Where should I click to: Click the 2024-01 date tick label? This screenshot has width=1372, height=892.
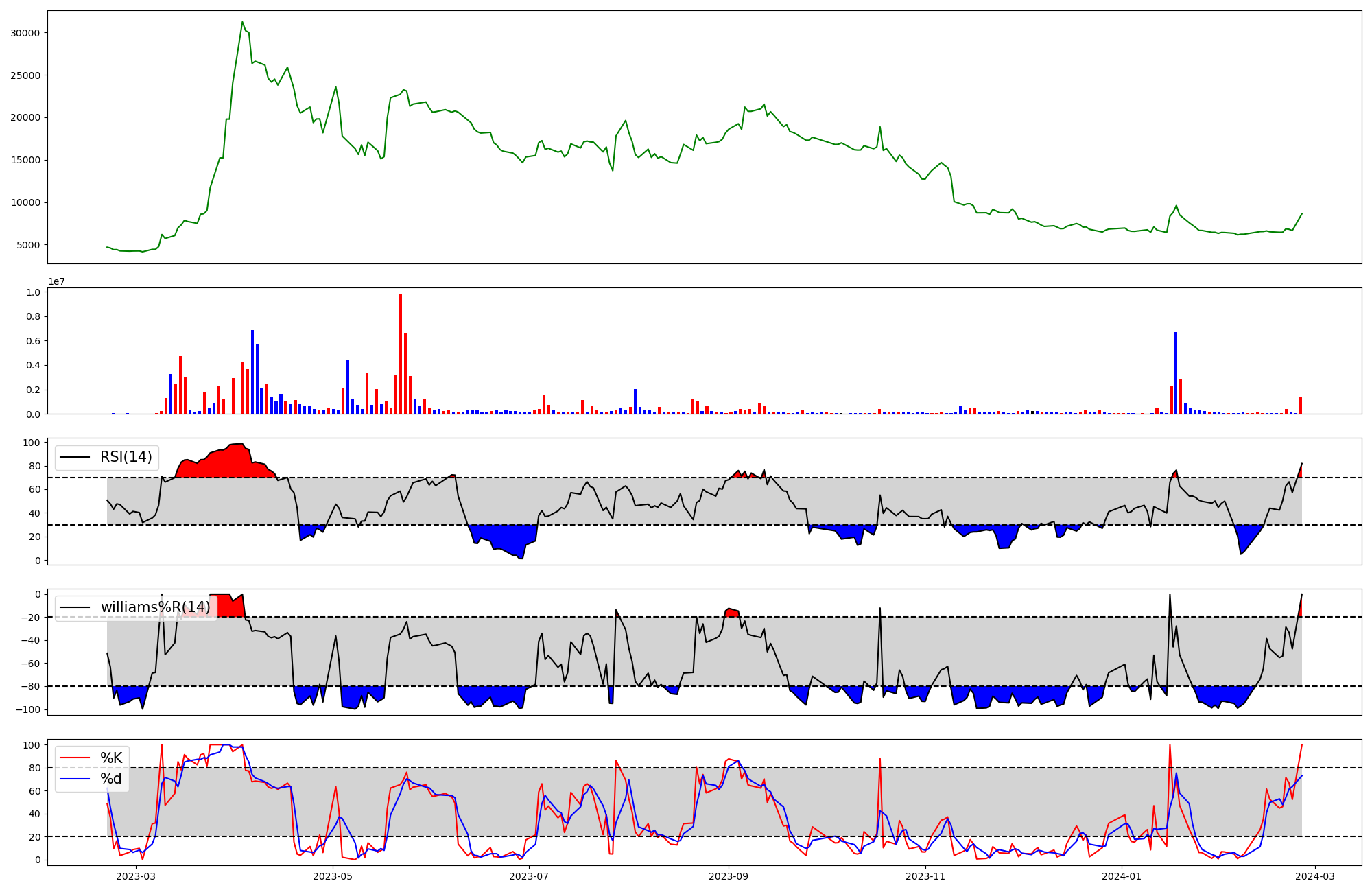[x=1122, y=876]
